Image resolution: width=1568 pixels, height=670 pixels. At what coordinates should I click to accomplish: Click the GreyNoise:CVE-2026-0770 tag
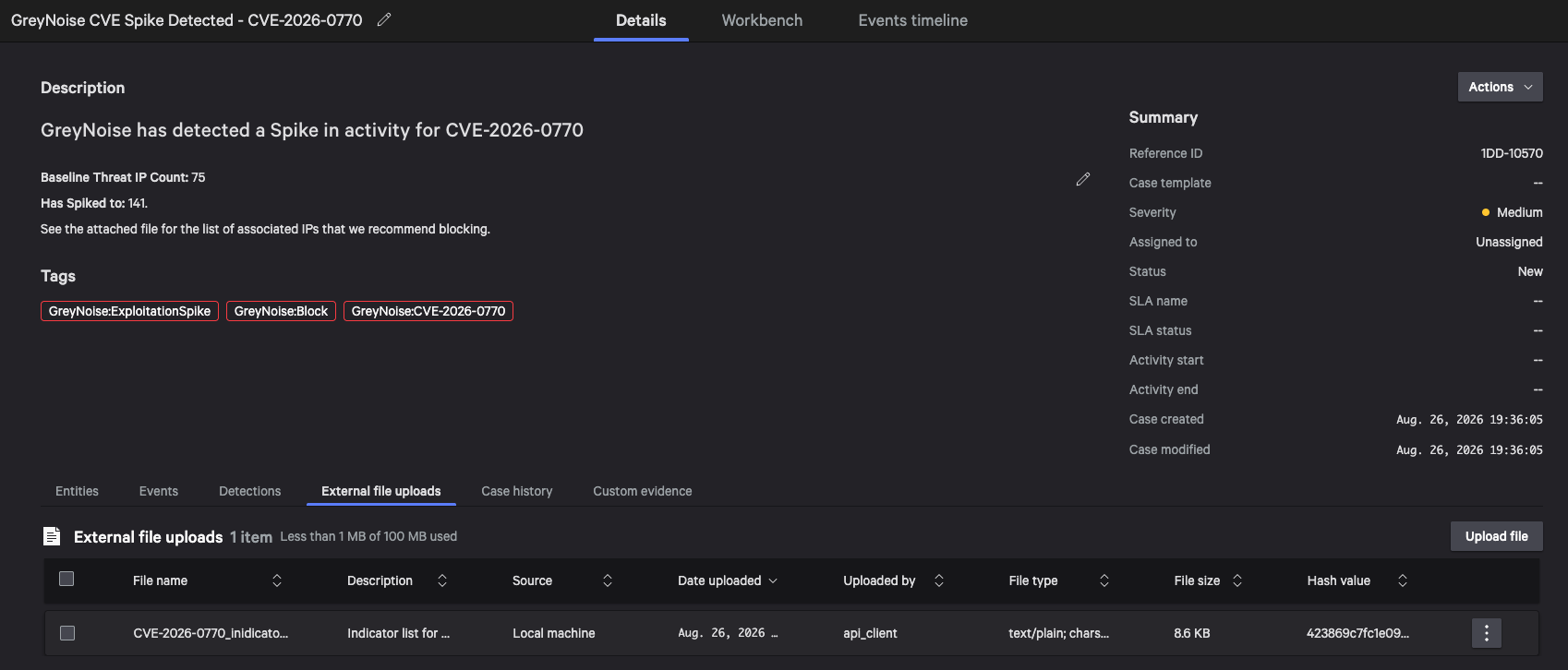pos(428,311)
